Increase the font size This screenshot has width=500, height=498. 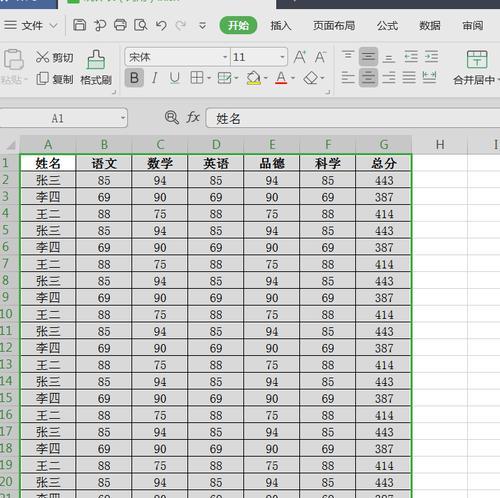tap(300, 57)
